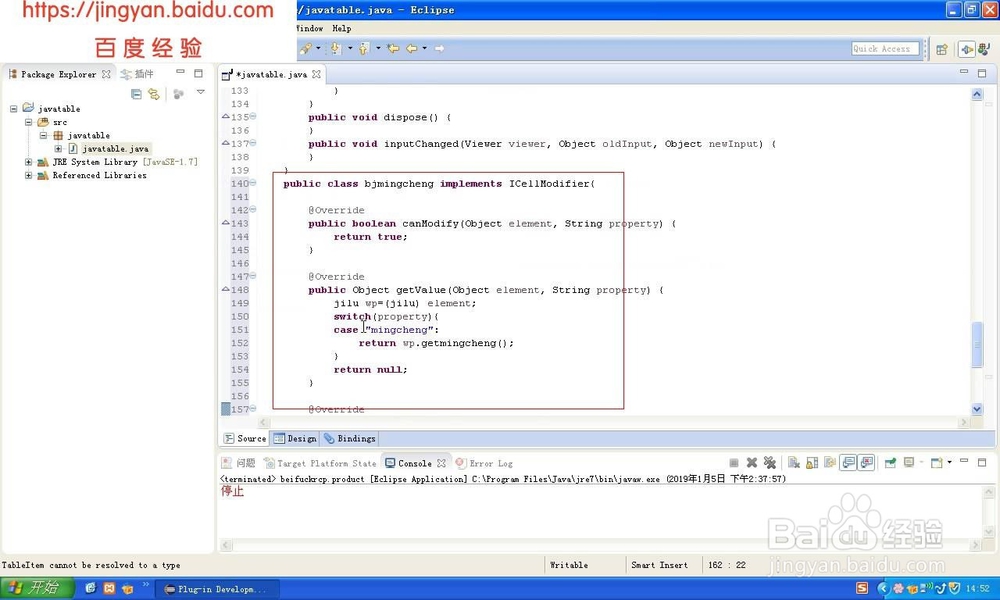Click the Quick Access field

pos(885,48)
